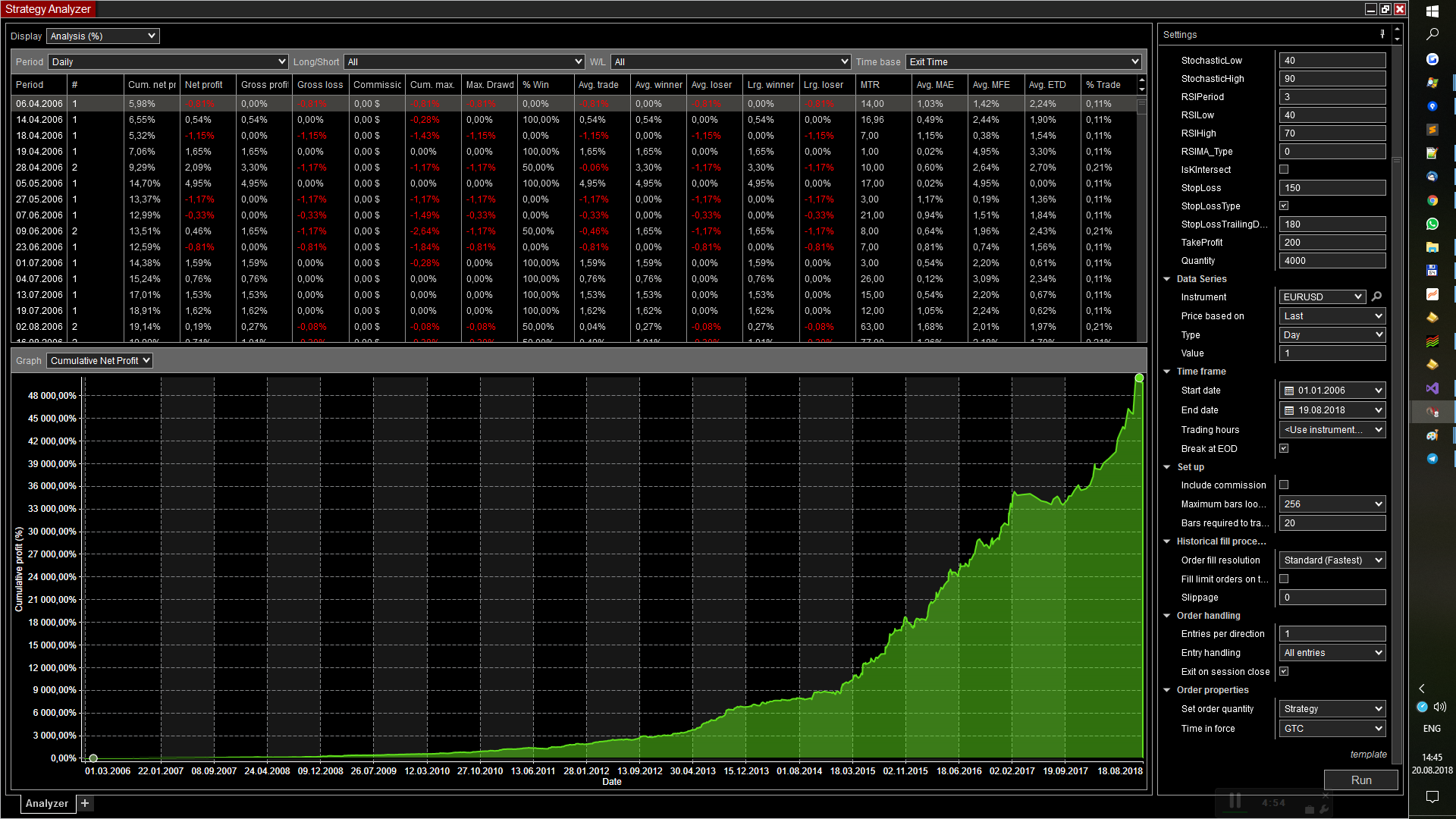This screenshot has height=819, width=1456.
Task: Collapse the Data Series section
Action: [x=1167, y=279]
